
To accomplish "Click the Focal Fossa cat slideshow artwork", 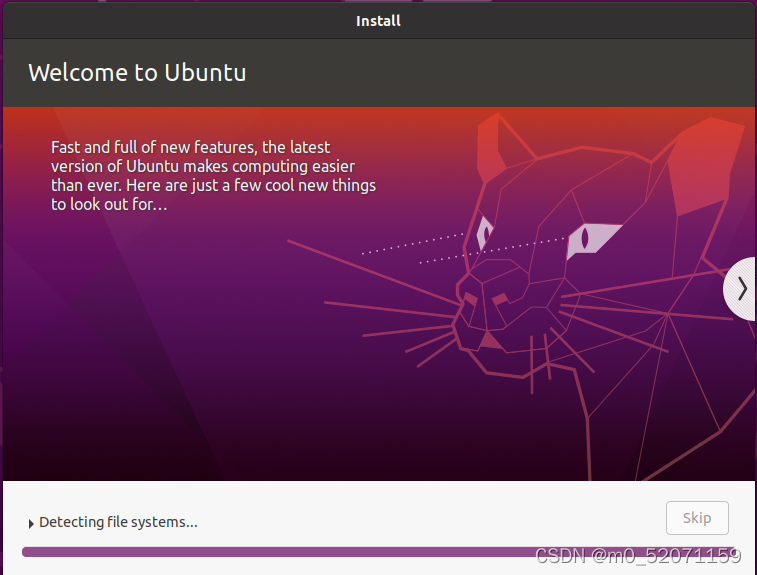I will pos(521,295).
